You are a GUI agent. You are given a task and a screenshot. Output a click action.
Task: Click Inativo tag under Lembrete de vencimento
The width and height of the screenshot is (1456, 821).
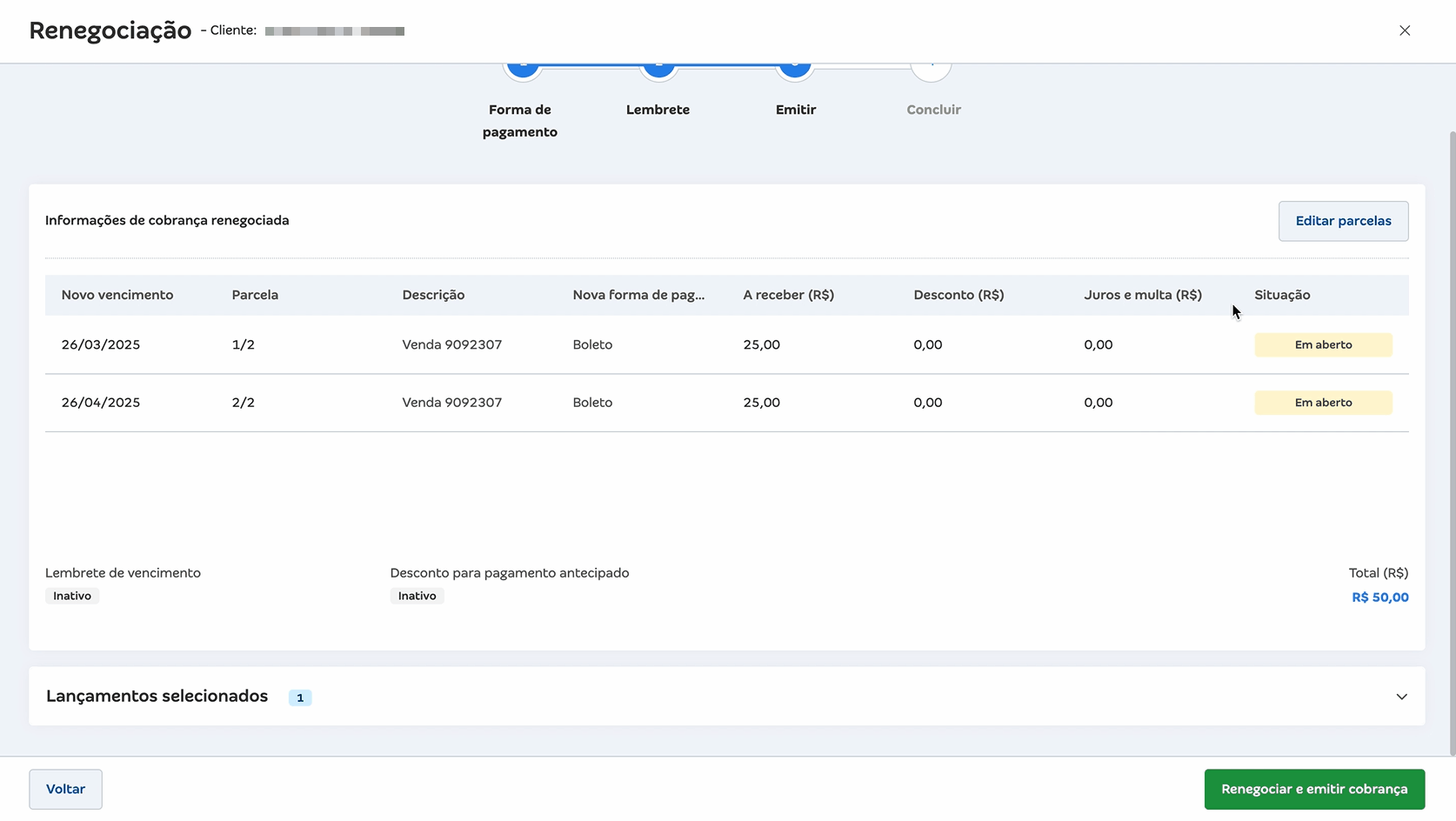pos(72,596)
